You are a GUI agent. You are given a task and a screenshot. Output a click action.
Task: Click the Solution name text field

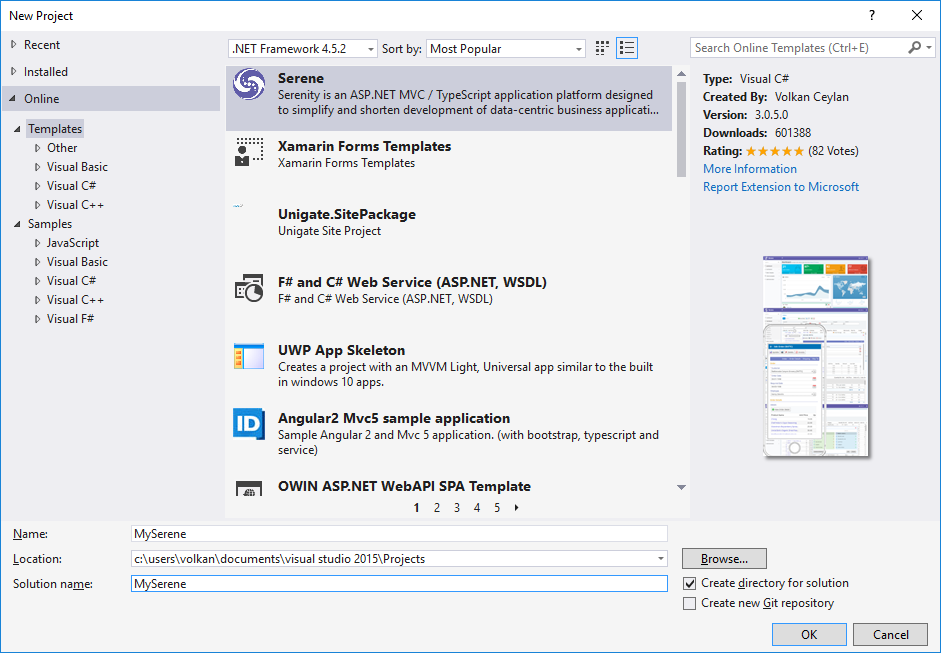[399, 583]
